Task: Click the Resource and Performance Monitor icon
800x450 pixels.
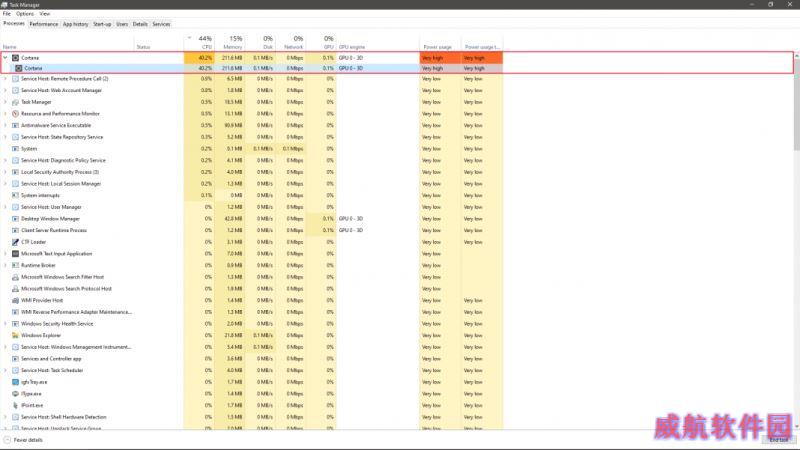Action: (x=15, y=114)
